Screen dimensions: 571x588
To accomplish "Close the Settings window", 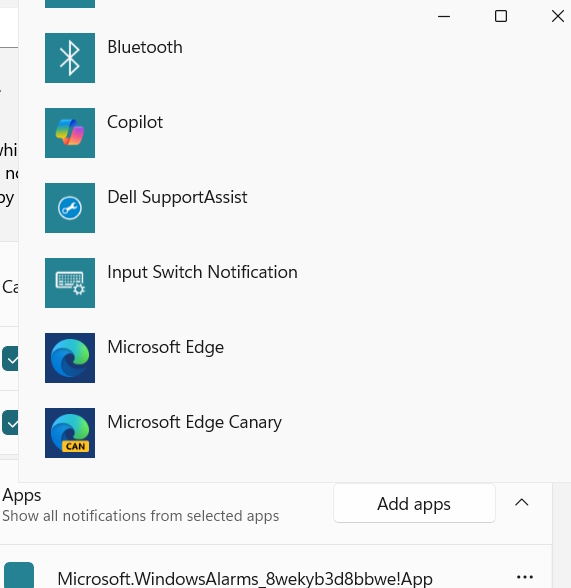I will point(558,16).
